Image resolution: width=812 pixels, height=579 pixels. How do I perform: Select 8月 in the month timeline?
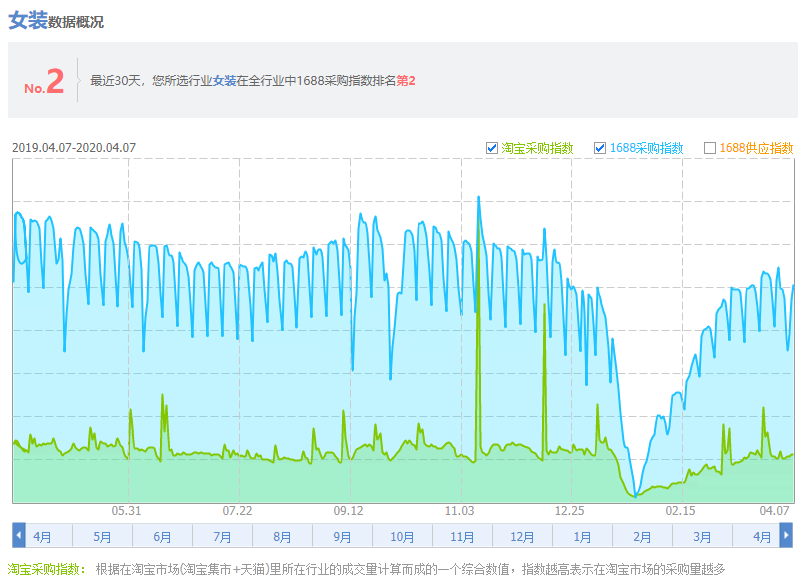pyautogui.click(x=282, y=537)
